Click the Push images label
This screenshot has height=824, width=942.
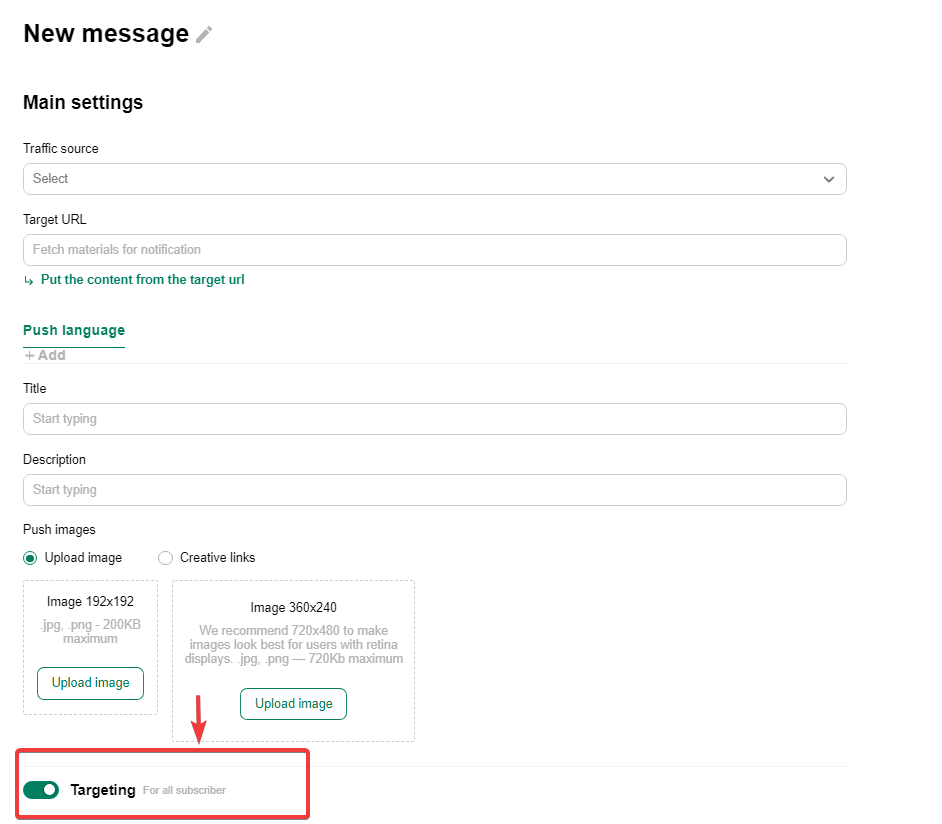pos(59,530)
